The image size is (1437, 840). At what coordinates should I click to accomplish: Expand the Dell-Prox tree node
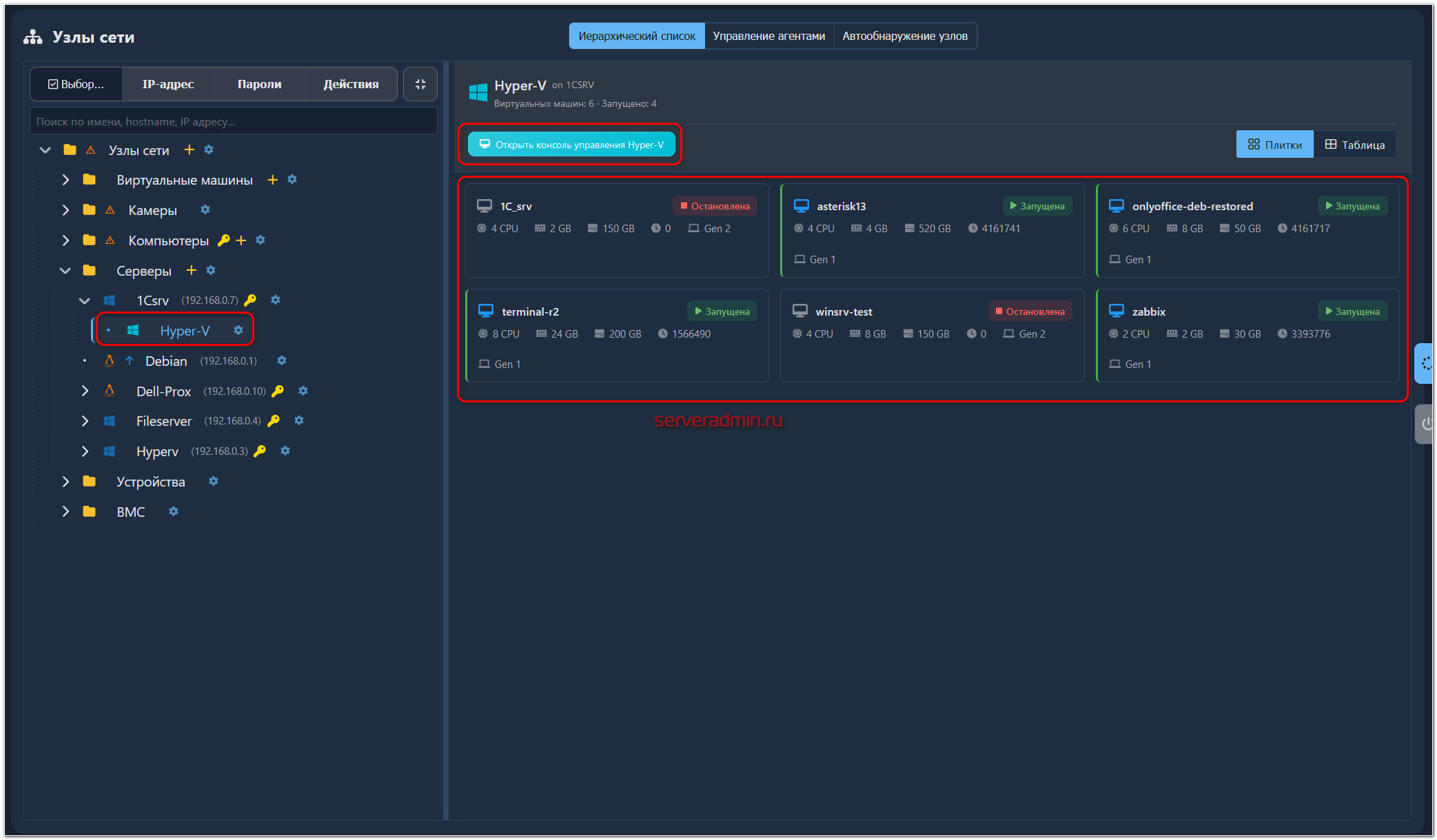(x=85, y=391)
